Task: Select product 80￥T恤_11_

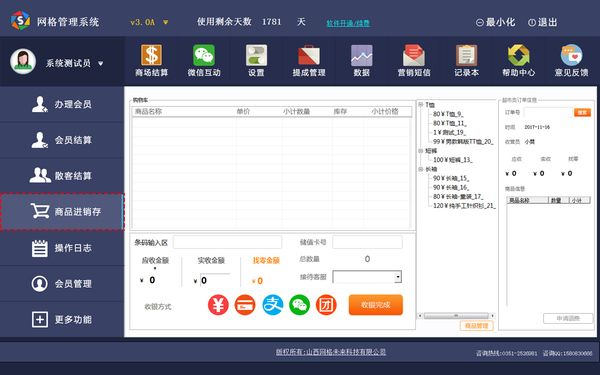Action: click(x=450, y=123)
